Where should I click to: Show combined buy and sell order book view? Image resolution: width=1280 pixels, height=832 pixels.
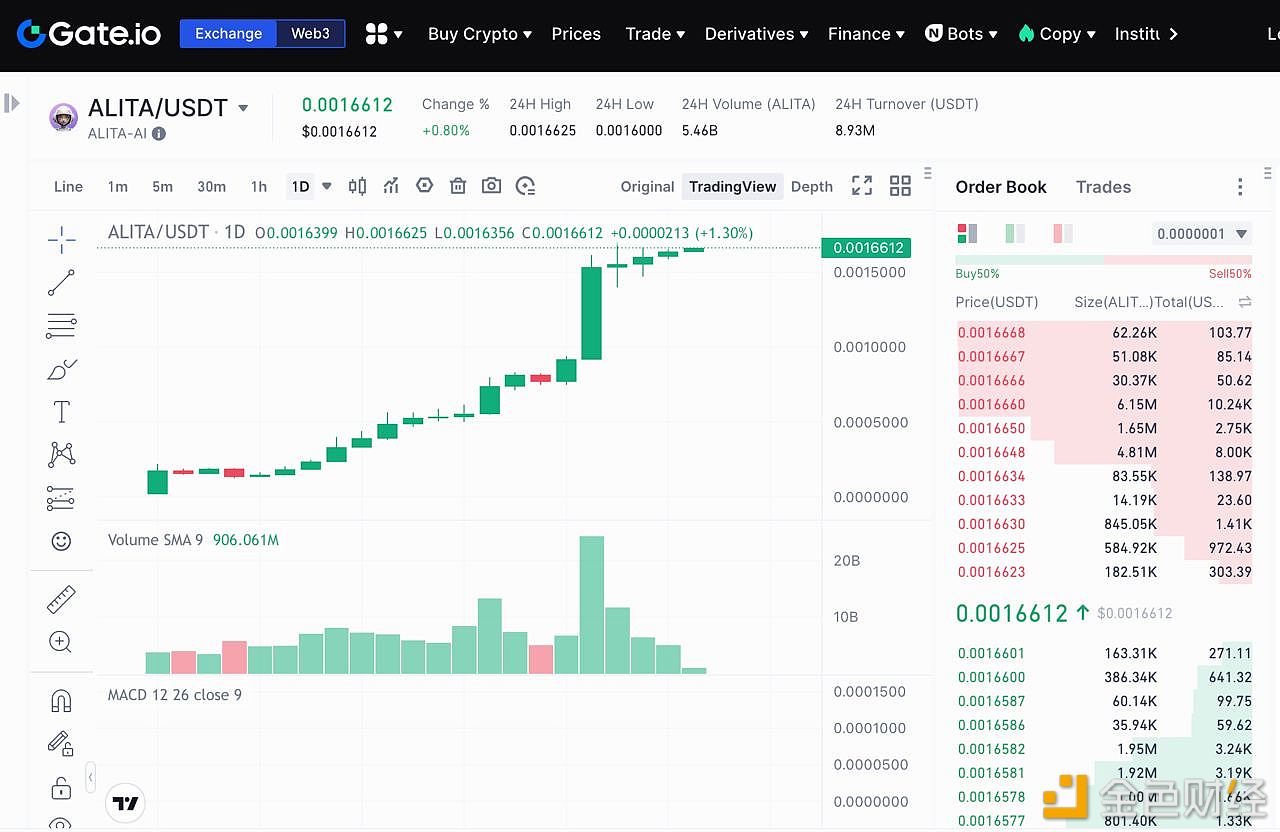click(967, 234)
